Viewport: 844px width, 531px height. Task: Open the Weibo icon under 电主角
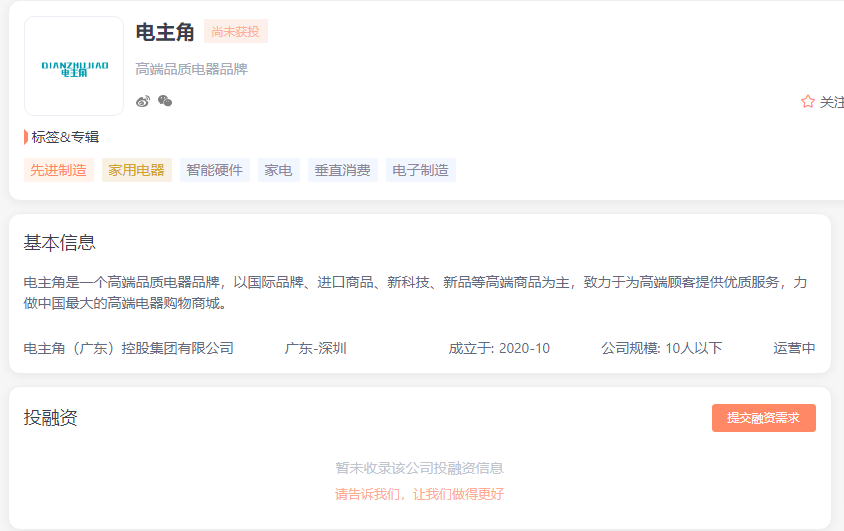click(x=143, y=101)
